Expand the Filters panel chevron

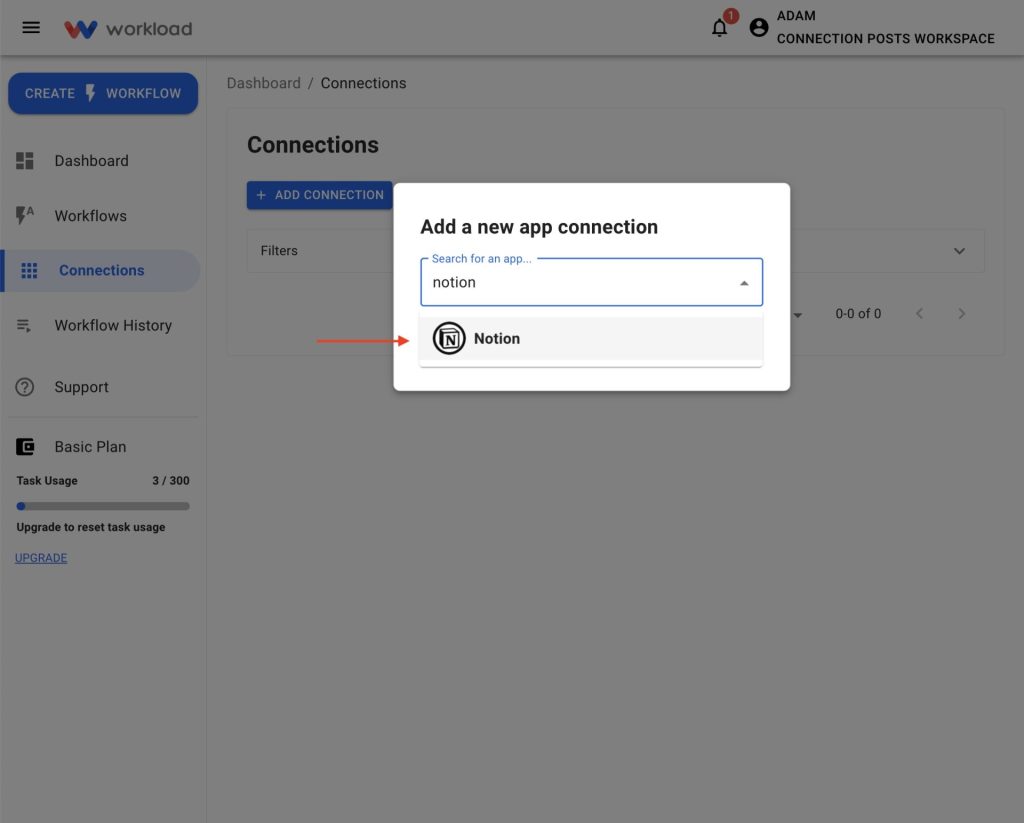959,251
